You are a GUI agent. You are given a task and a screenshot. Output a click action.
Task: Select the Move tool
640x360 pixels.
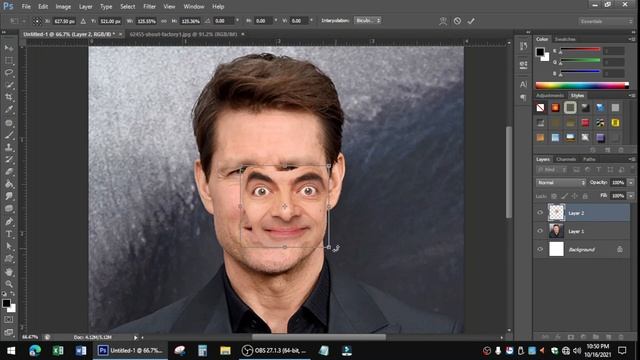[x=9, y=48]
